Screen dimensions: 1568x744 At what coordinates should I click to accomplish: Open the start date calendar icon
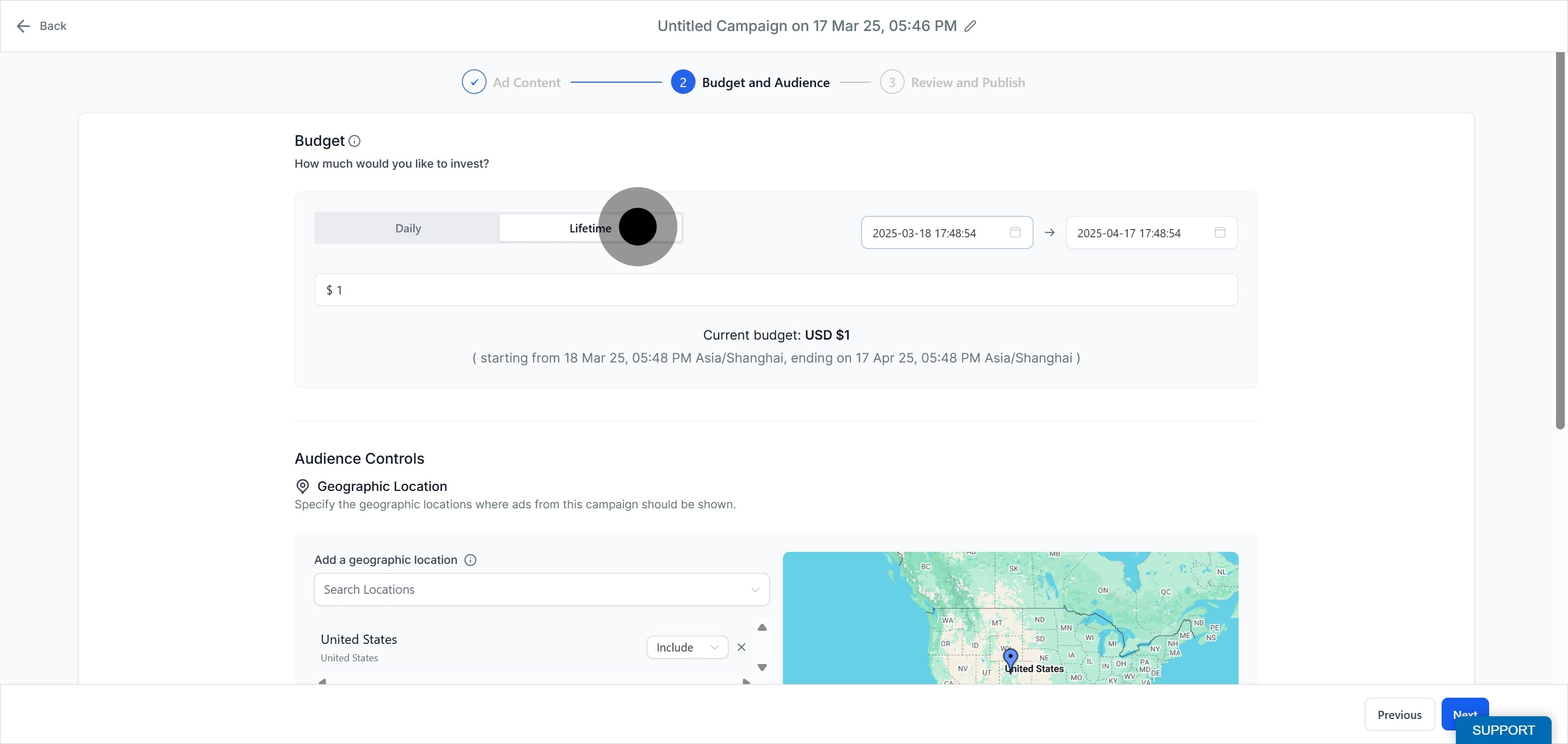point(1015,232)
